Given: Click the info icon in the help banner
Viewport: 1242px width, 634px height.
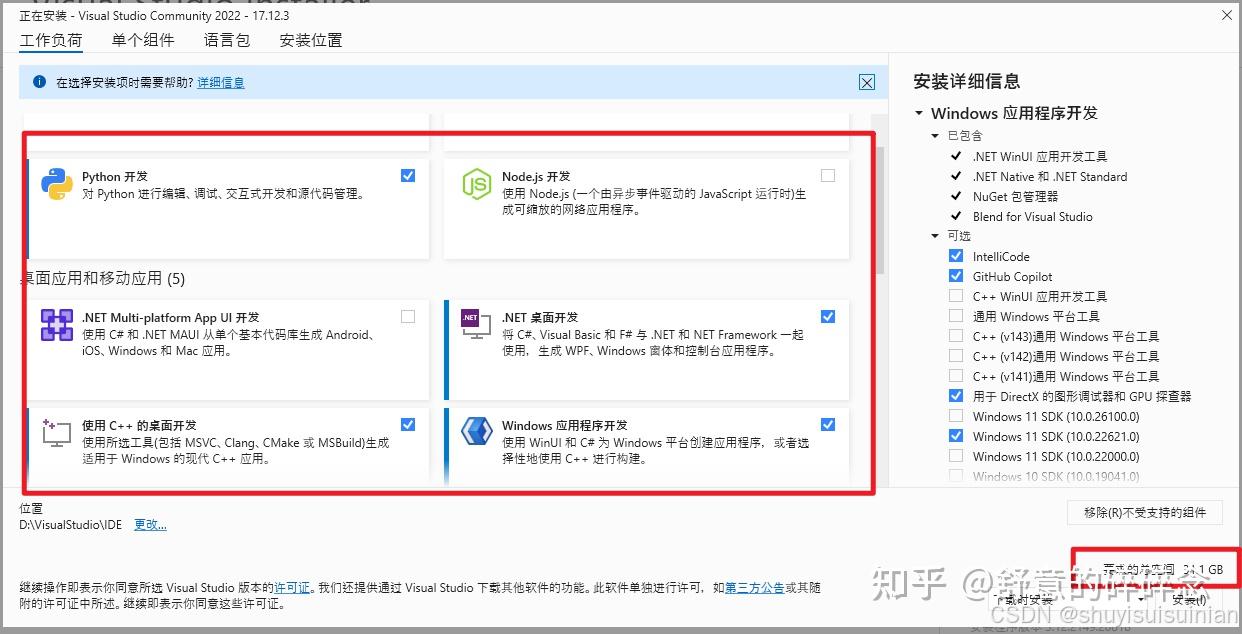Looking at the screenshot, I should coord(39,82).
